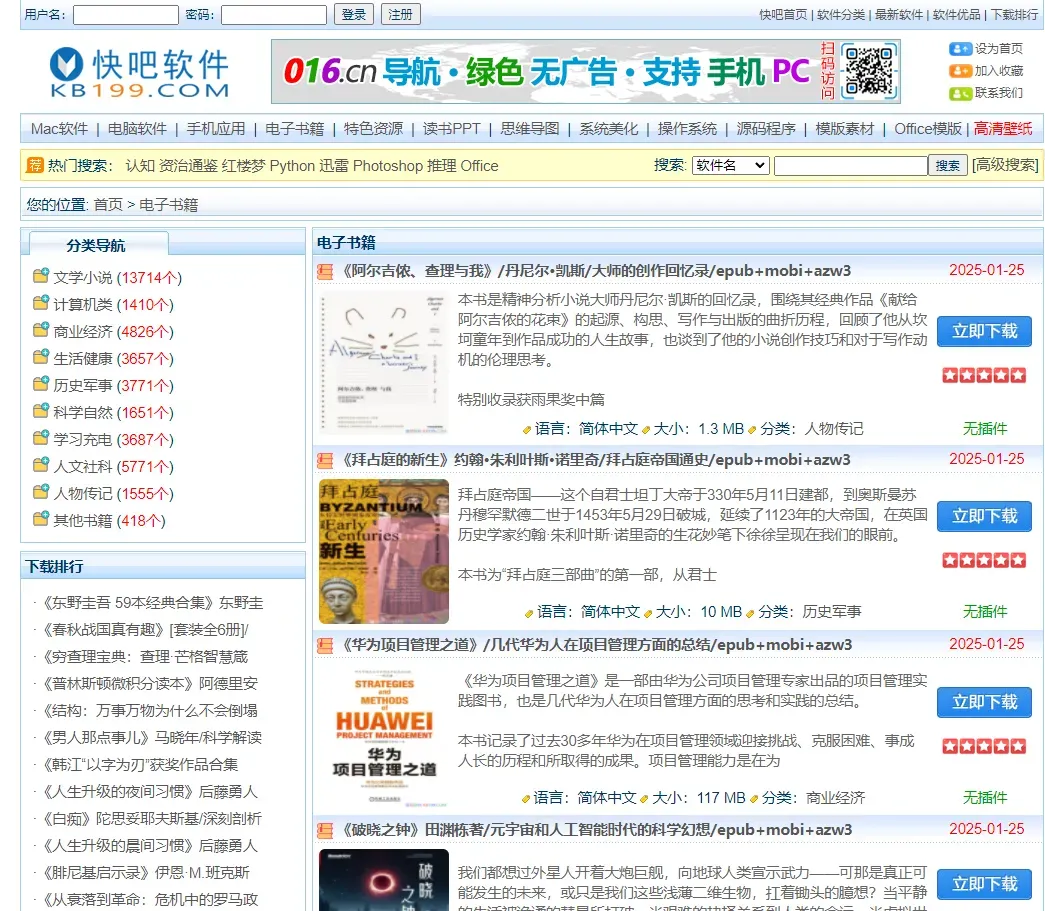1045x911 pixels.
Task: Open 电脑软件 in the navigation bar
Action: 137,129
